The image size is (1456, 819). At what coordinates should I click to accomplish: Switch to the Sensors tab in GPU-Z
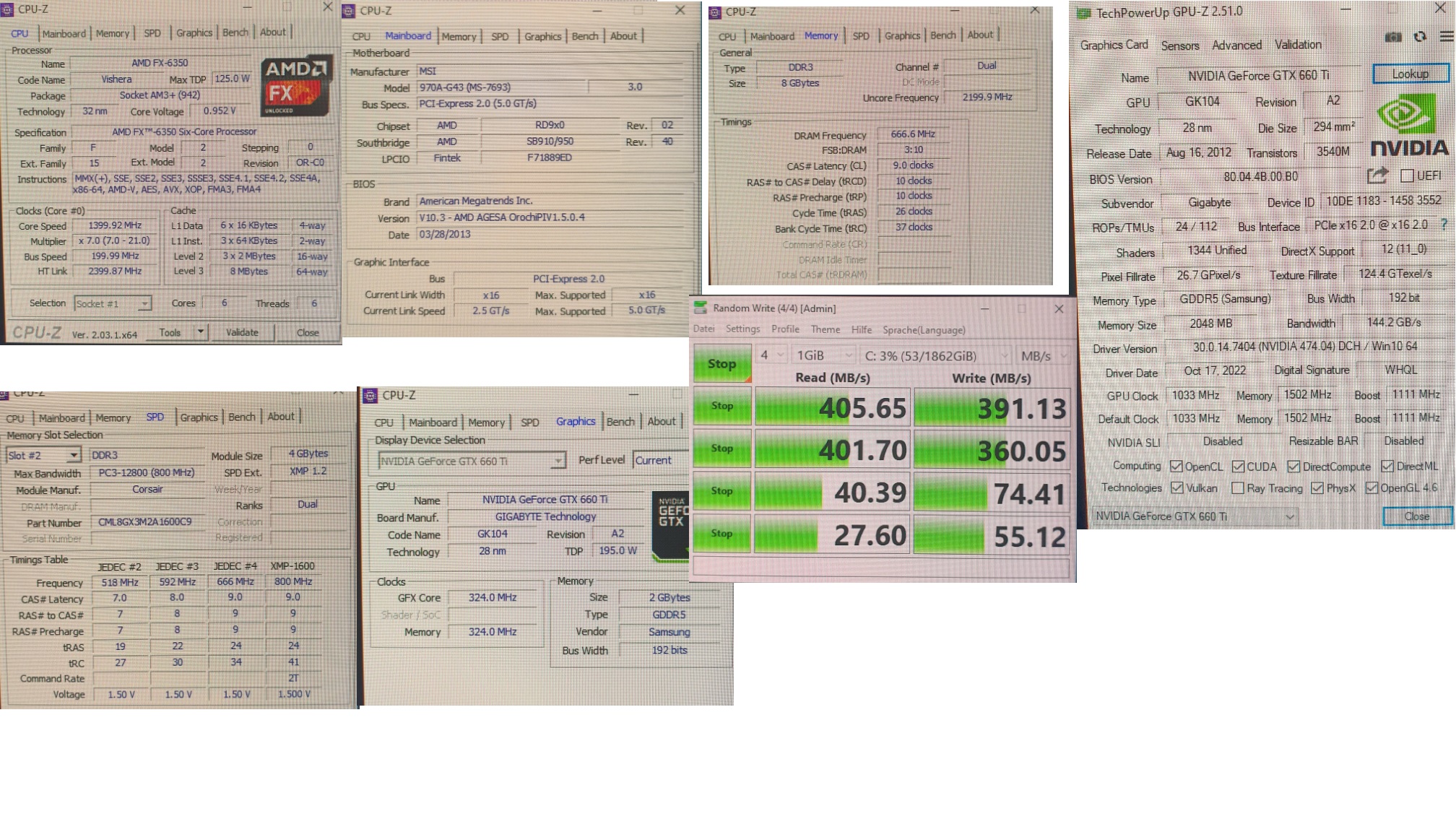pos(1179,45)
